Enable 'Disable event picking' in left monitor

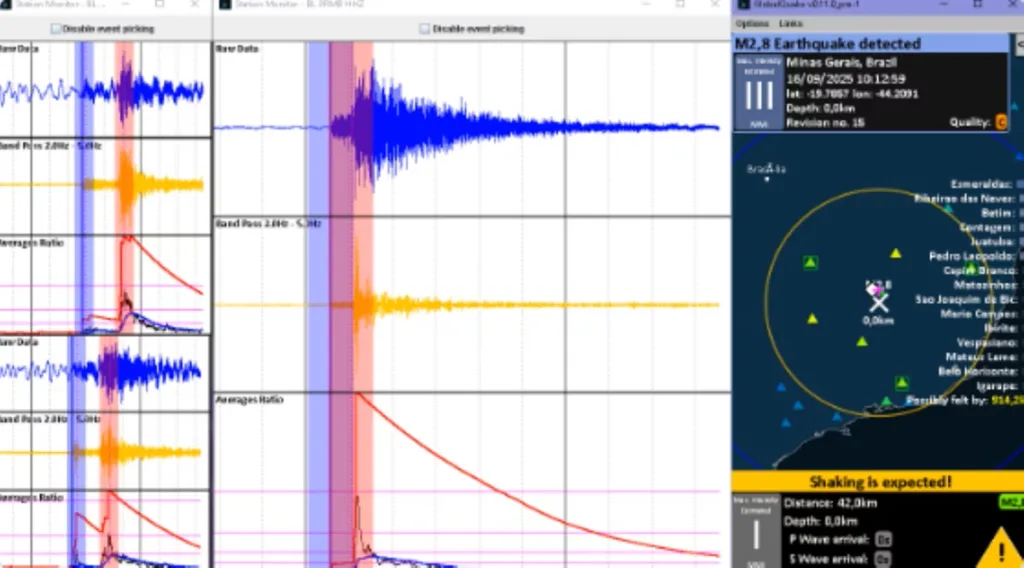56,29
